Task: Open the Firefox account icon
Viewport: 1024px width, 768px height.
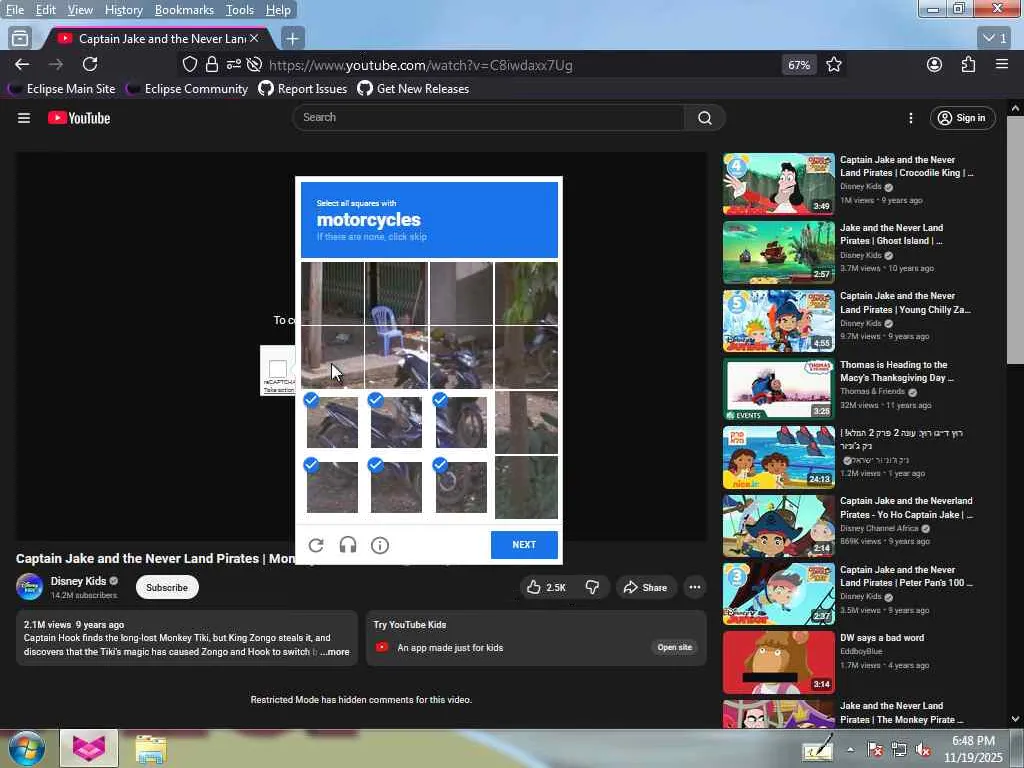Action: [934, 64]
